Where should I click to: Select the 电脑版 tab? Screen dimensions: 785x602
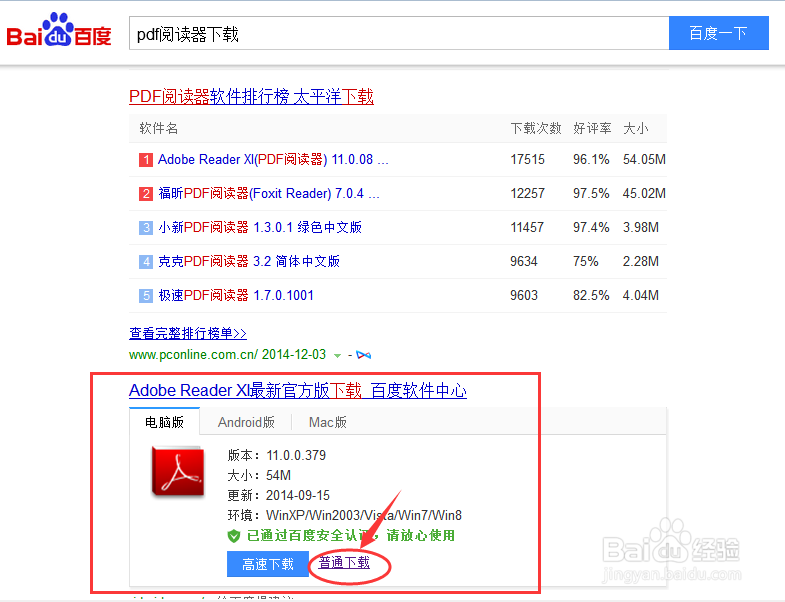(x=164, y=422)
